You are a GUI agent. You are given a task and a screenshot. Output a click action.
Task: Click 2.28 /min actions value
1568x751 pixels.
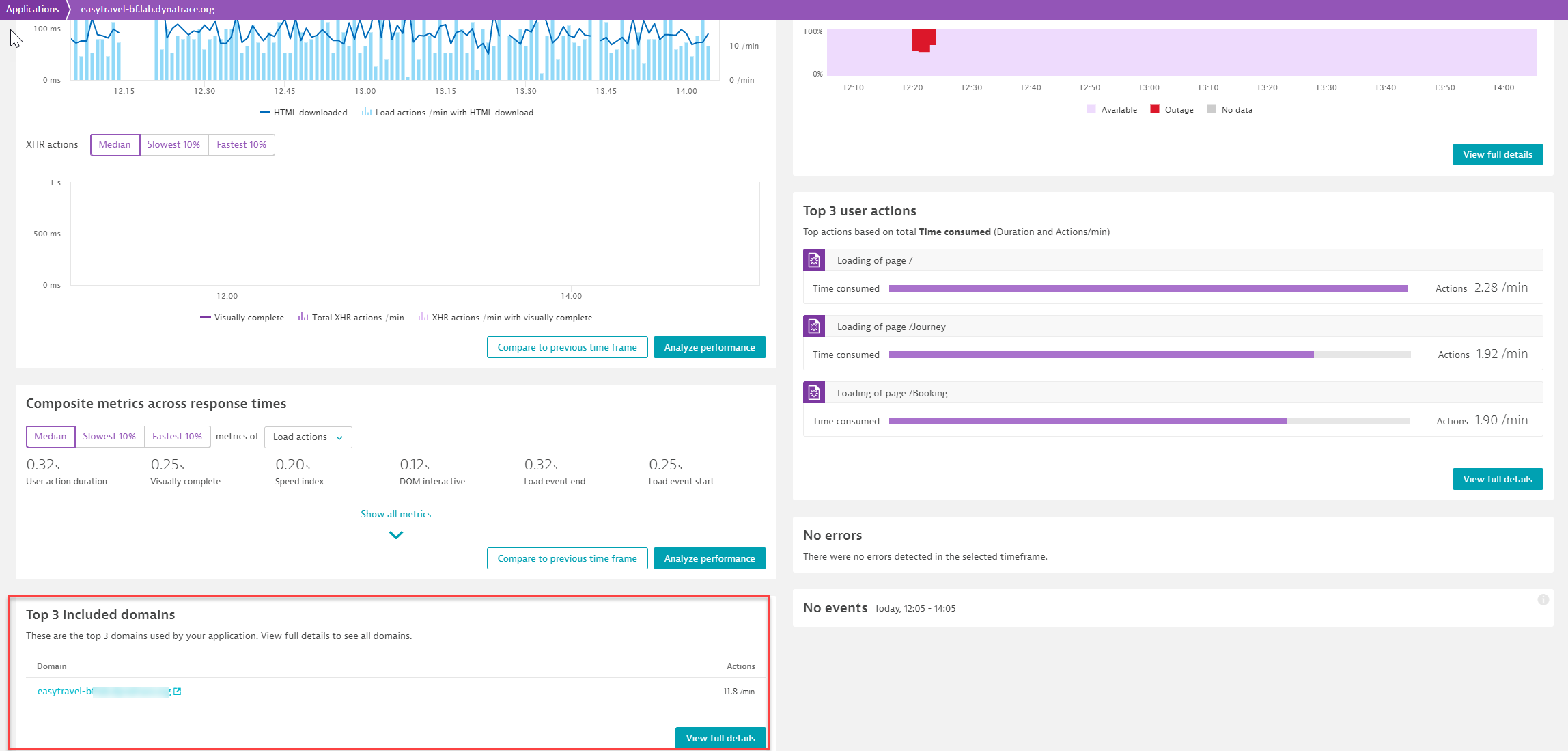[1501, 288]
